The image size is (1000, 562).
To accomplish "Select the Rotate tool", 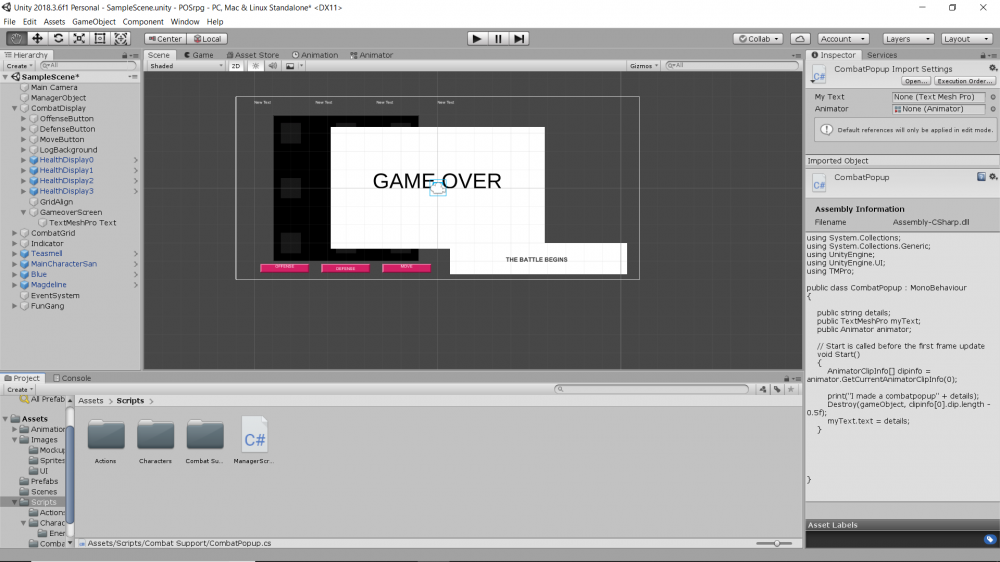I will point(58,39).
